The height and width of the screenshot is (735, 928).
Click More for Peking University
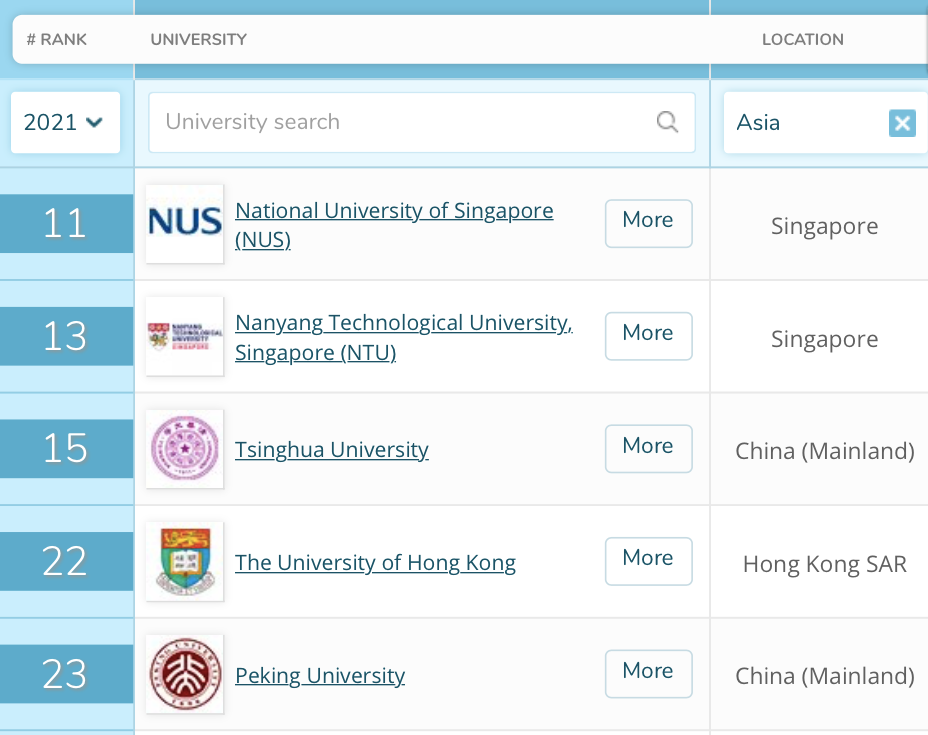(x=648, y=673)
